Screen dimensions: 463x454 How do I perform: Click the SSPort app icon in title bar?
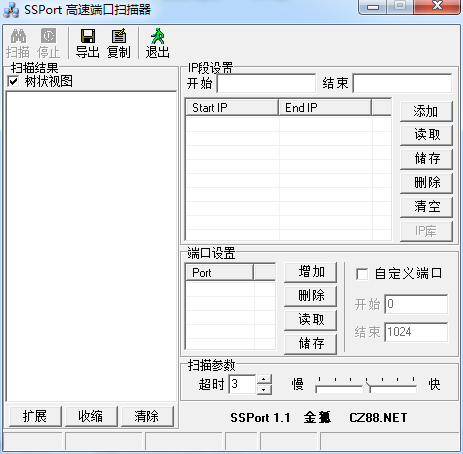[11, 10]
